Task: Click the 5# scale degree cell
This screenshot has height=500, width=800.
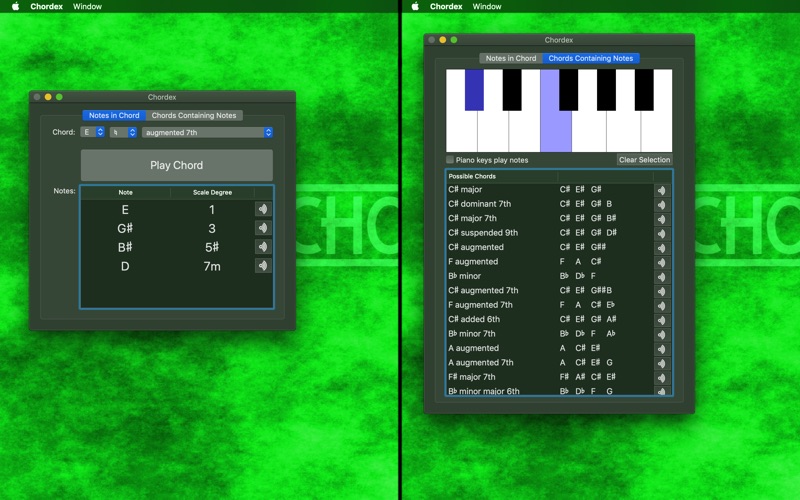Action: click(212, 247)
